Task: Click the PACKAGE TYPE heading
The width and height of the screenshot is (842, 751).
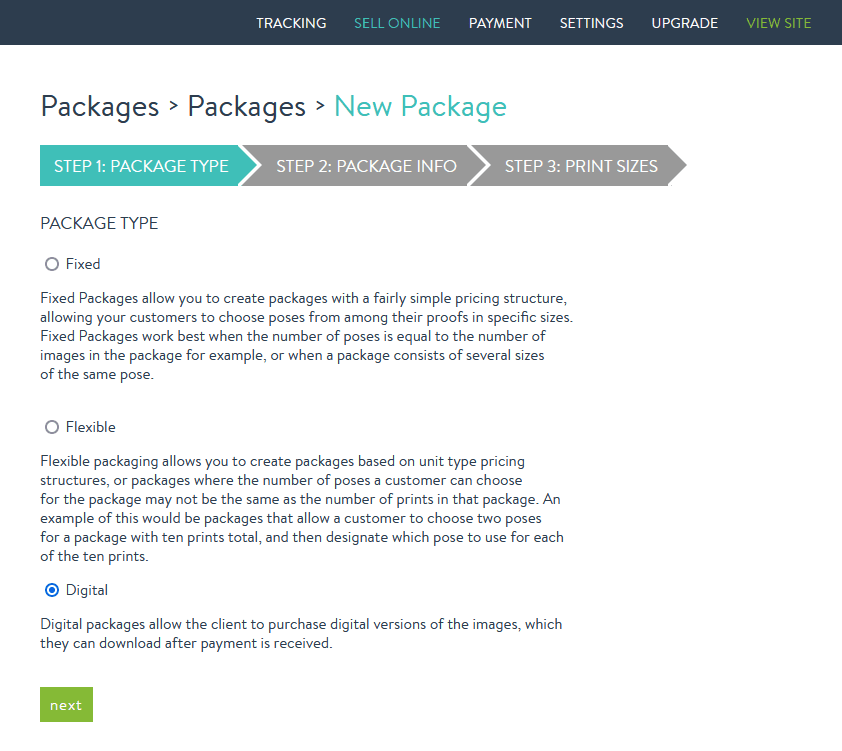Action: click(x=99, y=223)
